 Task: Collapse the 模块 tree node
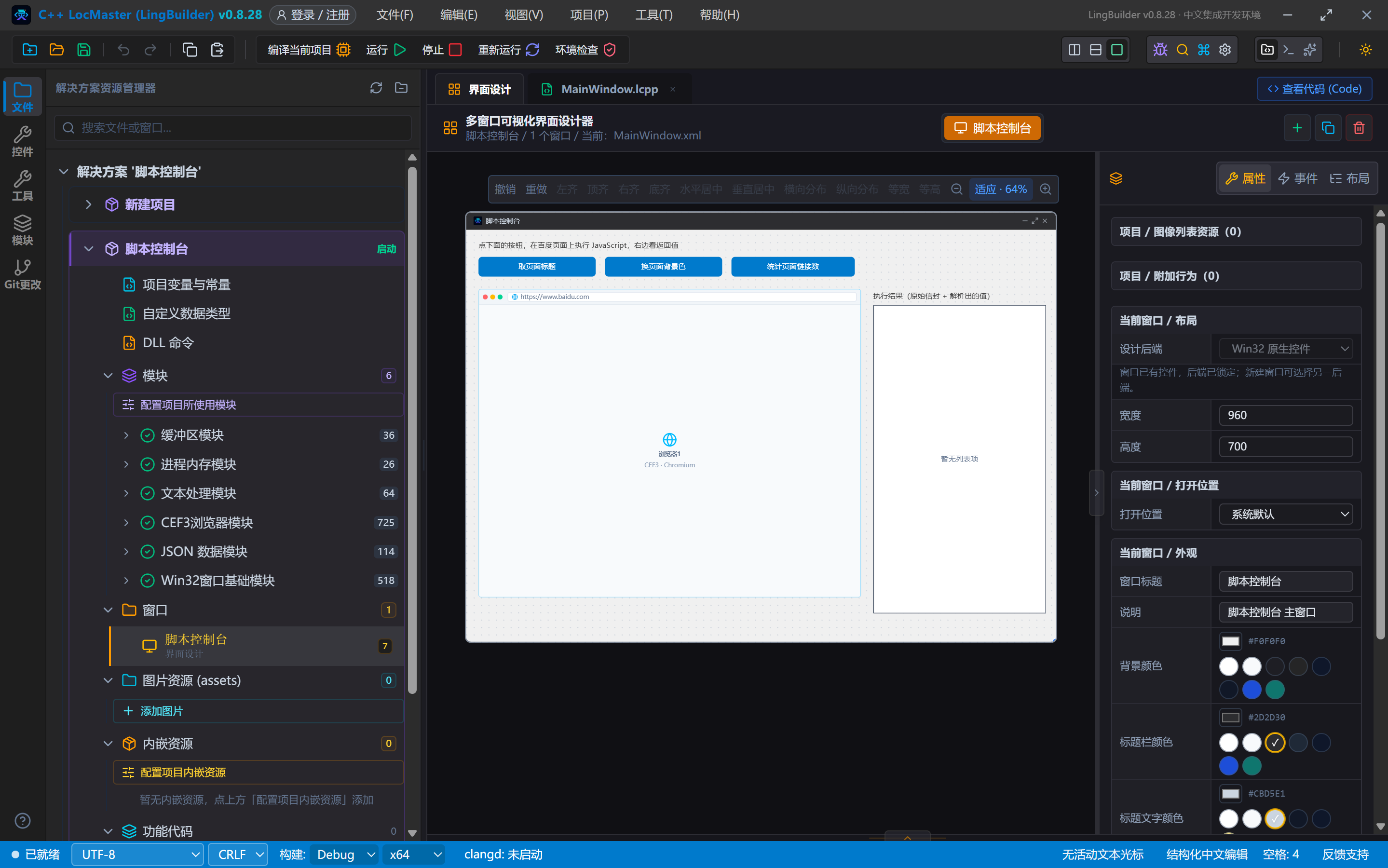(x=108, y=376)
